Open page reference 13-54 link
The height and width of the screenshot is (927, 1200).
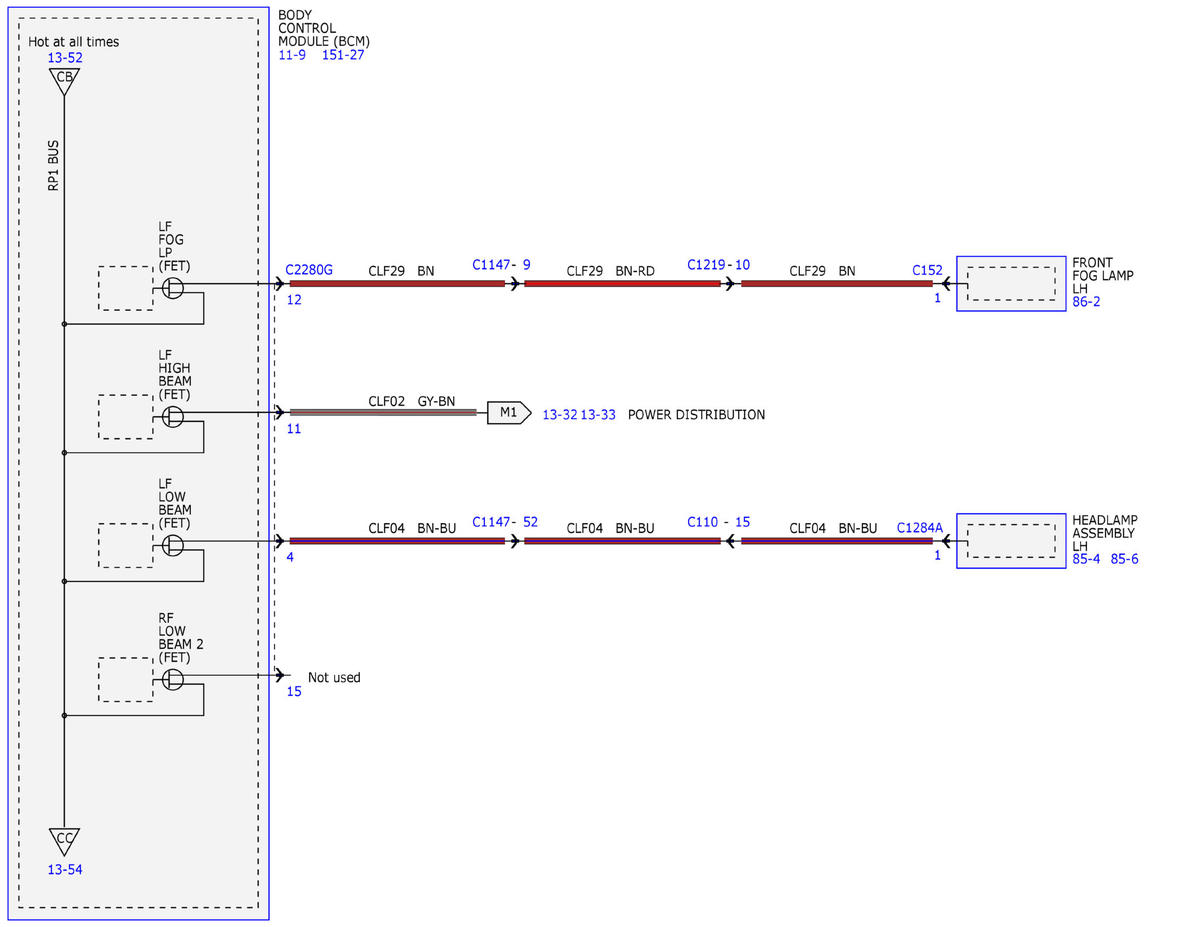point(65,870)
